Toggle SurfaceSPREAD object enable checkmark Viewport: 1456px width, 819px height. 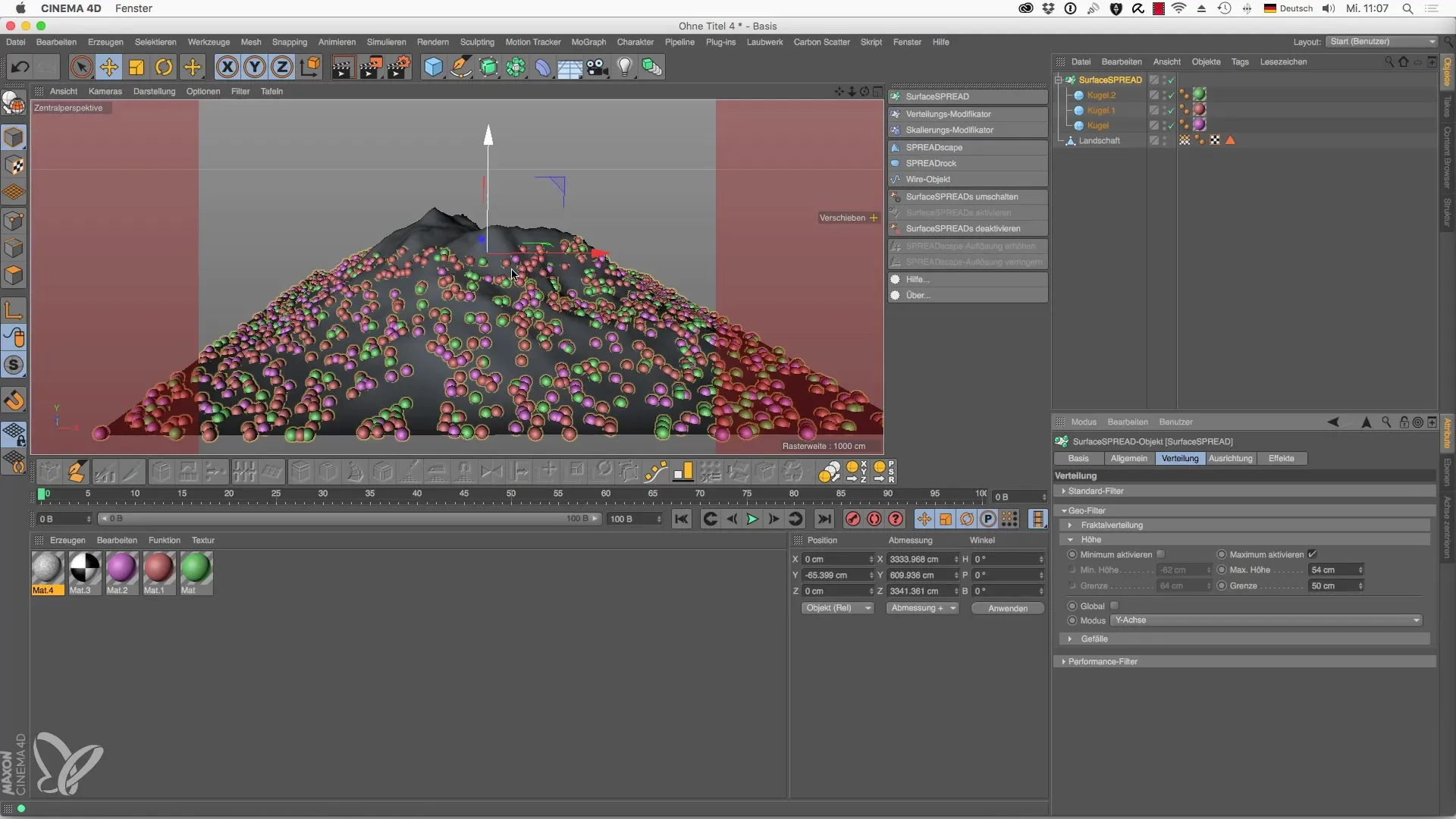(1171, 80)
